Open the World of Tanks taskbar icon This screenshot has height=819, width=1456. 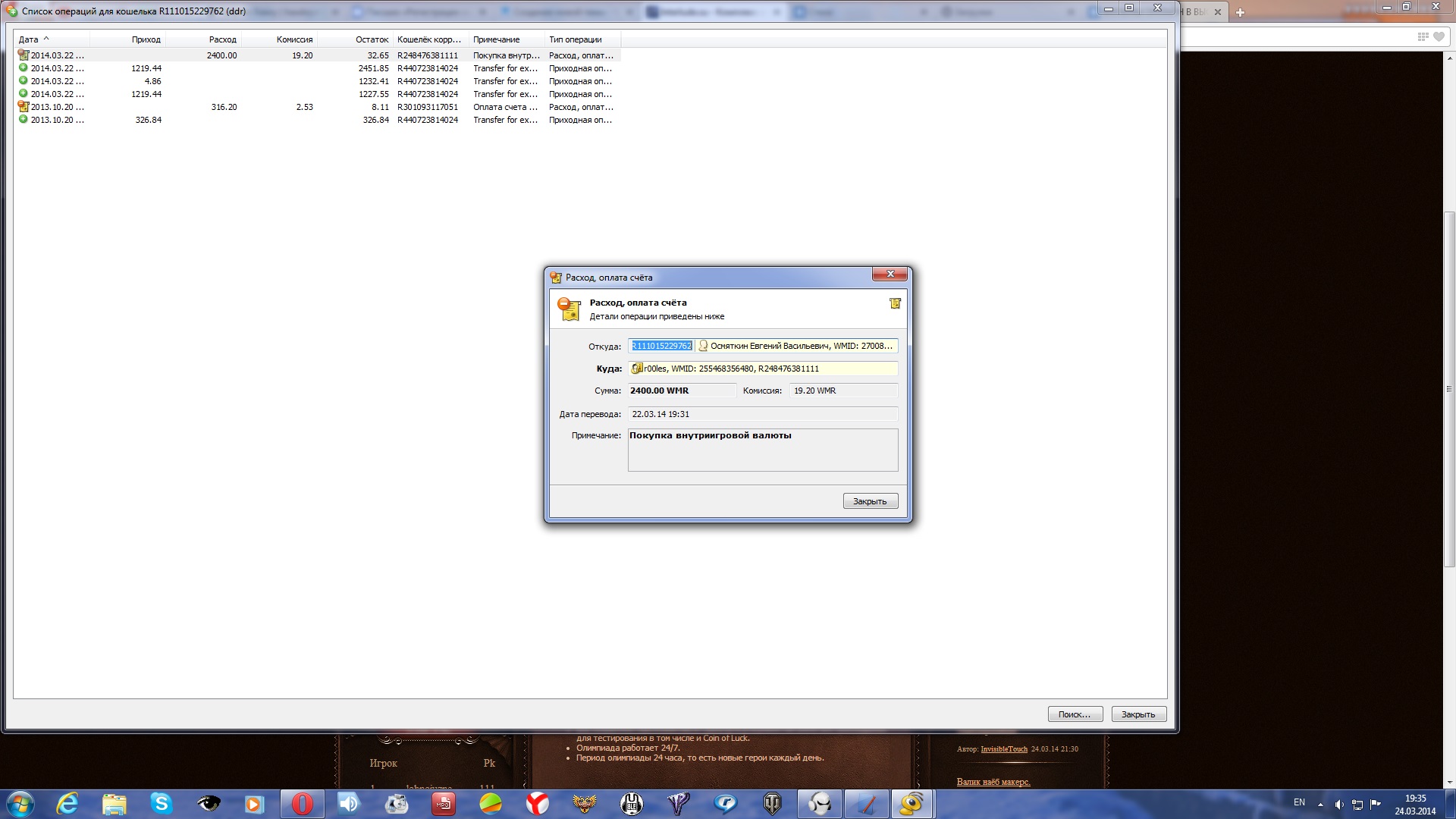pos(772,804)
